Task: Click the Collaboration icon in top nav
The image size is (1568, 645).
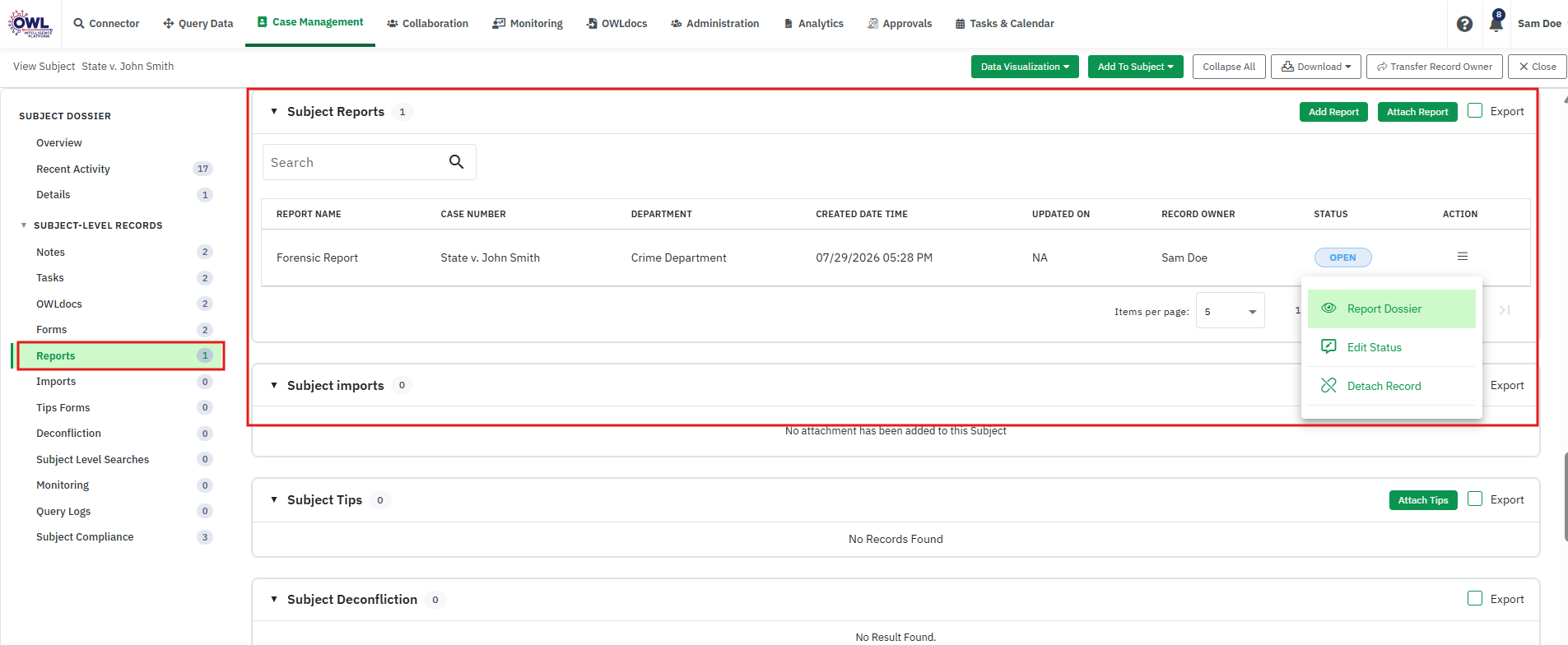Action: 393,24
